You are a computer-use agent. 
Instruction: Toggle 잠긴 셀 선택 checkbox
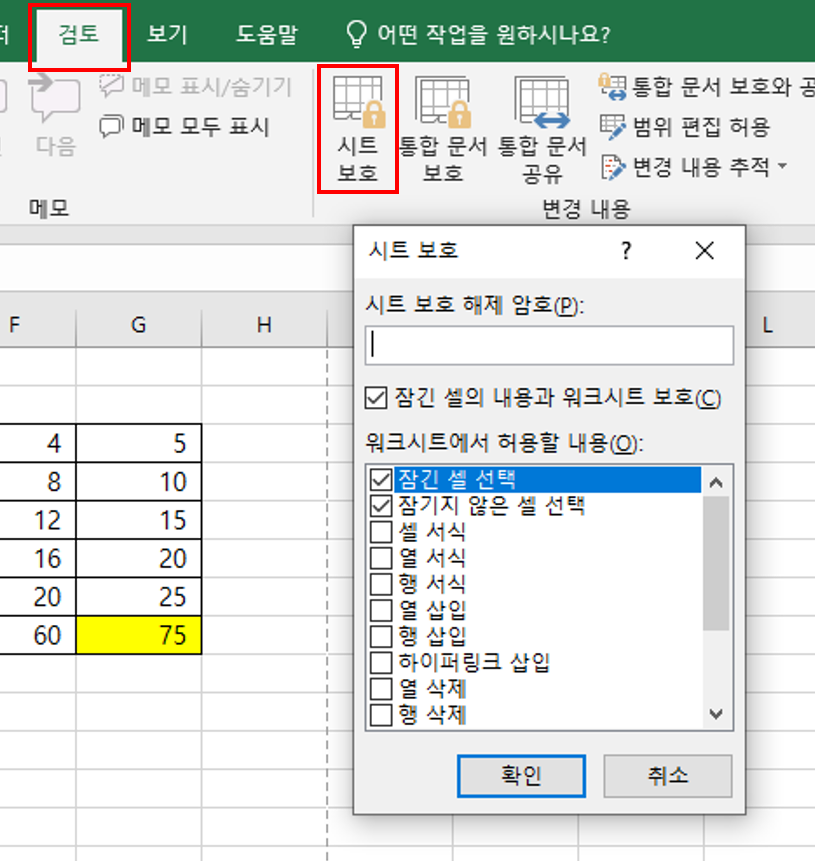[x=381, y=479]
